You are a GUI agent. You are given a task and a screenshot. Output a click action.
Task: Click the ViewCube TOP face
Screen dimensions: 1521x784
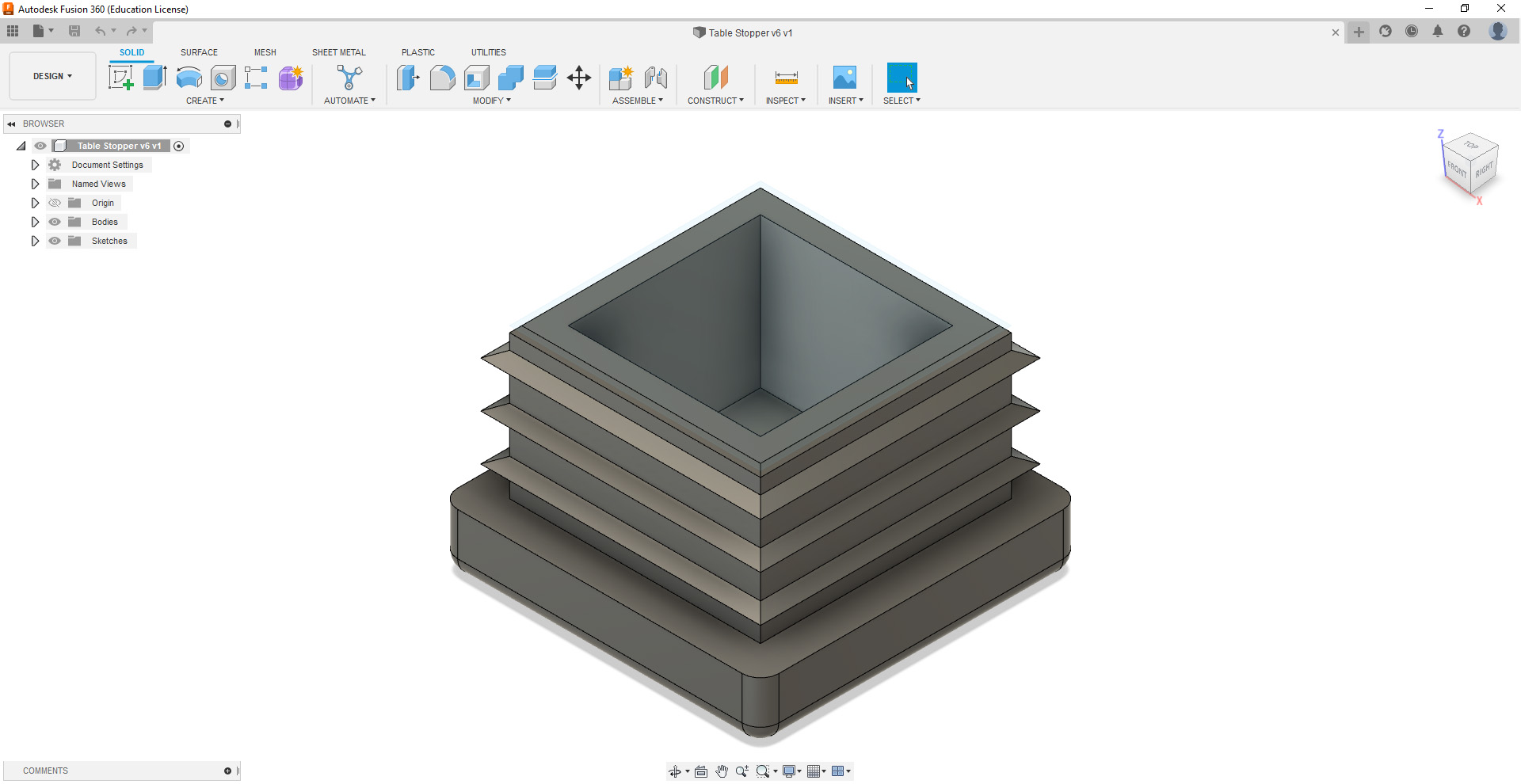pos(1471,145)
